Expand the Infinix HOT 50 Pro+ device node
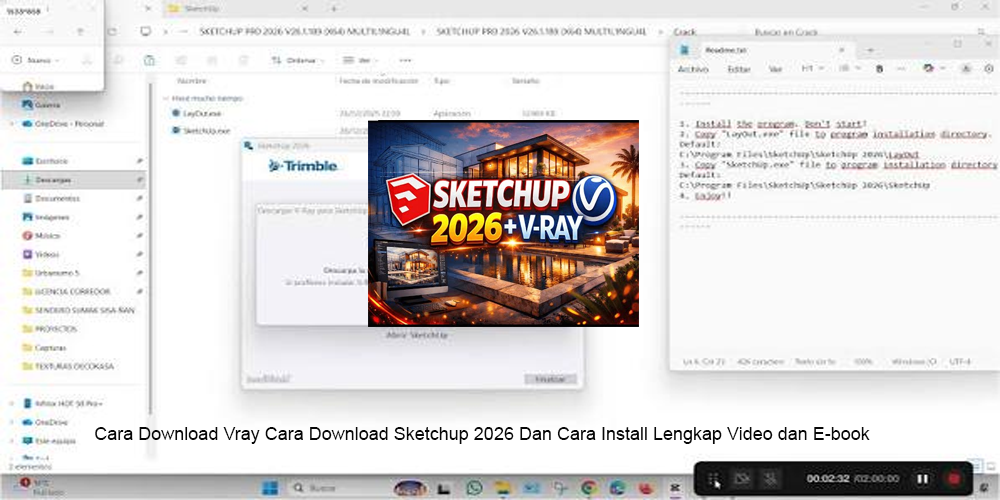 [11, 404]
